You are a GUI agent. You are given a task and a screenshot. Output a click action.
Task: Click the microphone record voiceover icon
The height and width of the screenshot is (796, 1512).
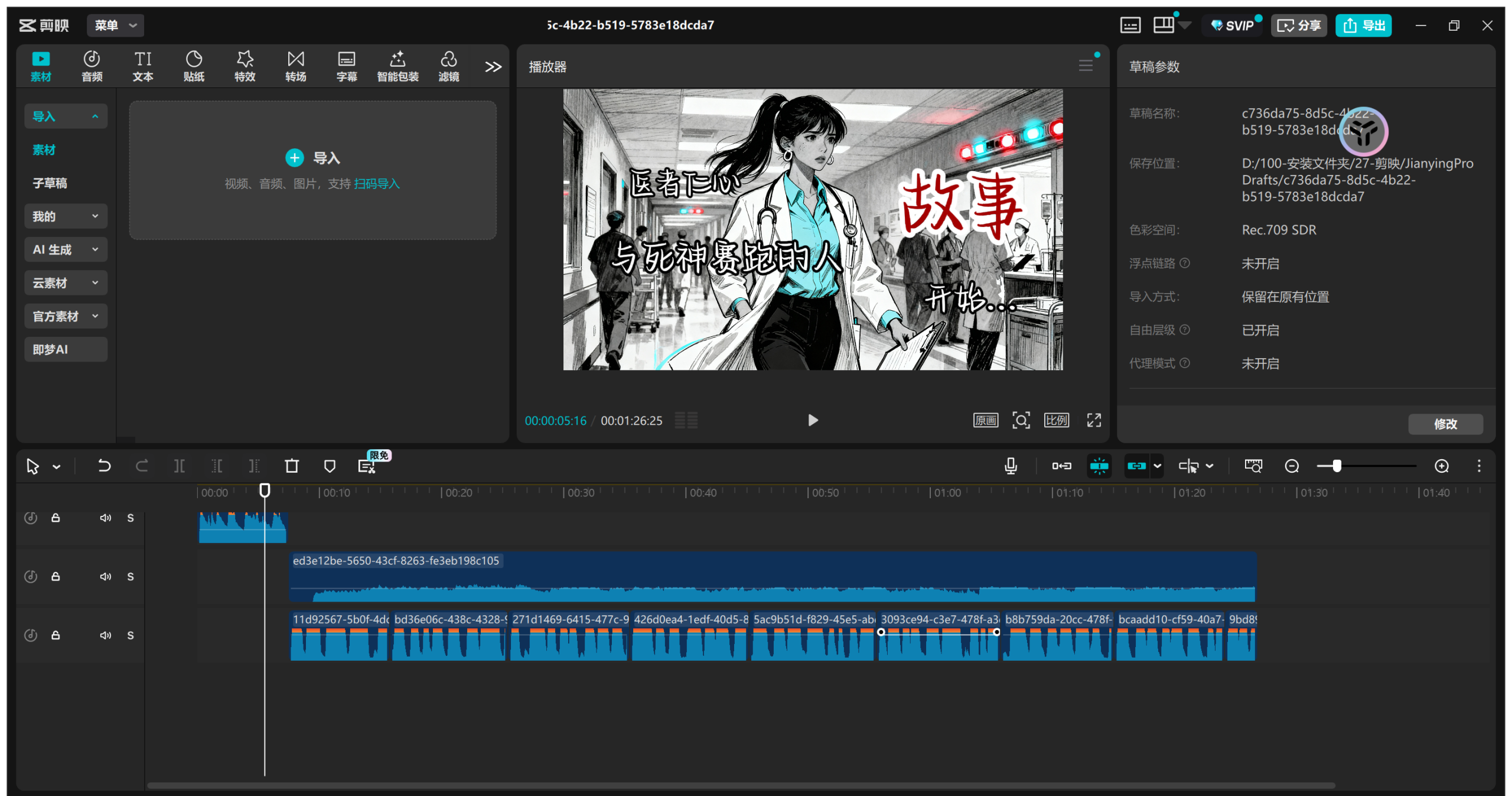tap(1011, 466)
